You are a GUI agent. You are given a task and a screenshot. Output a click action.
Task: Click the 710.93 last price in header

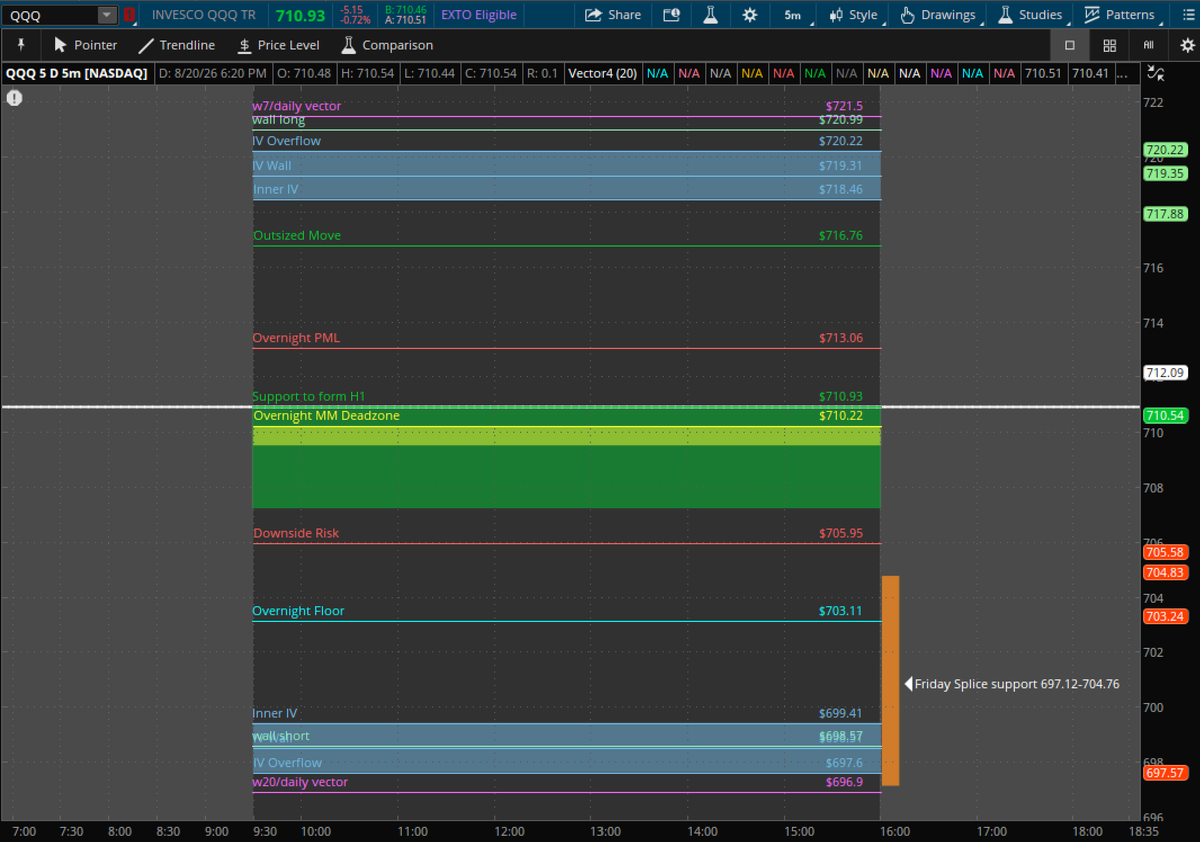tap(301, 15)
